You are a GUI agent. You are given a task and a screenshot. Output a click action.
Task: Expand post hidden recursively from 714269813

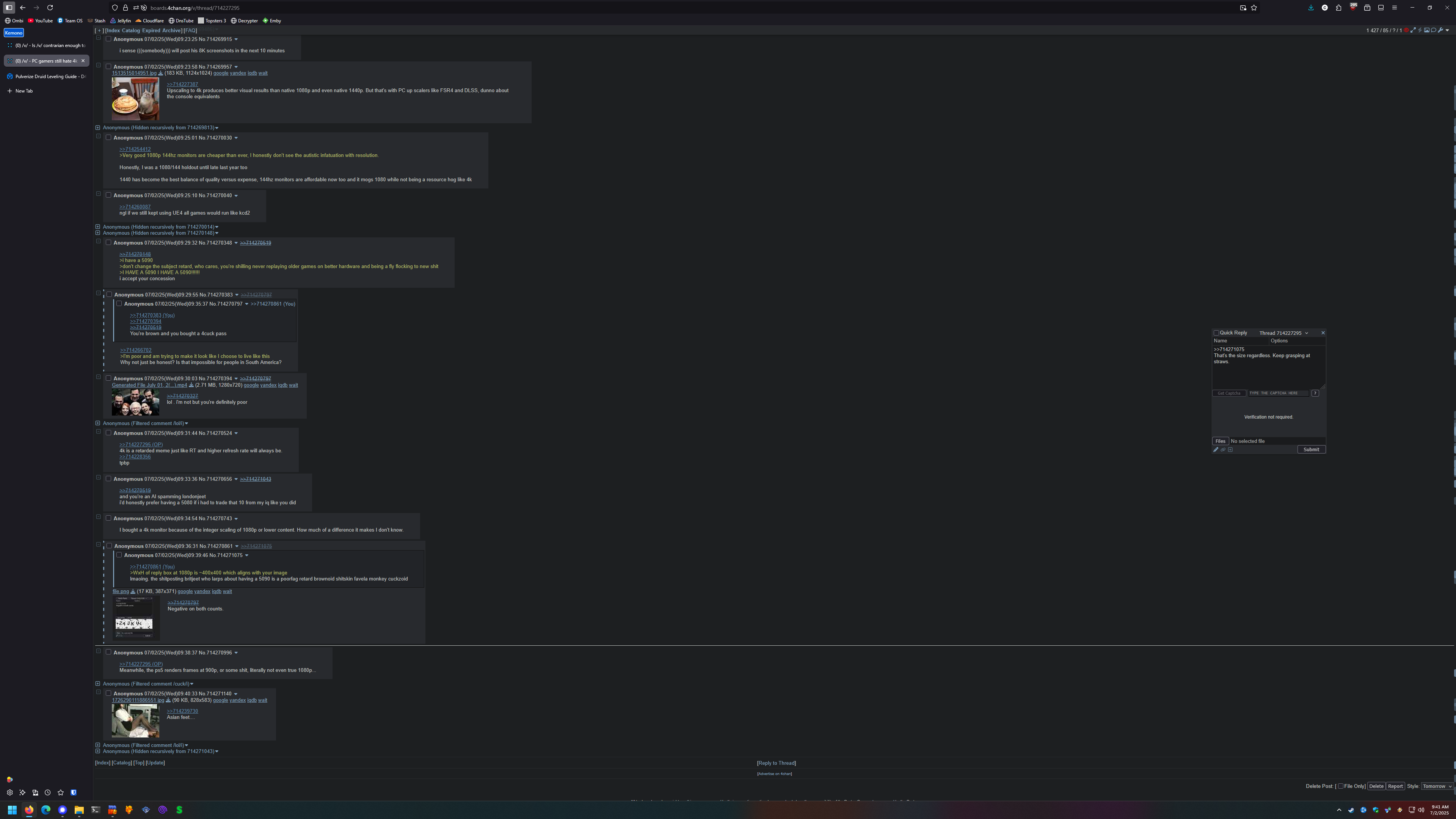pos(98,128)
